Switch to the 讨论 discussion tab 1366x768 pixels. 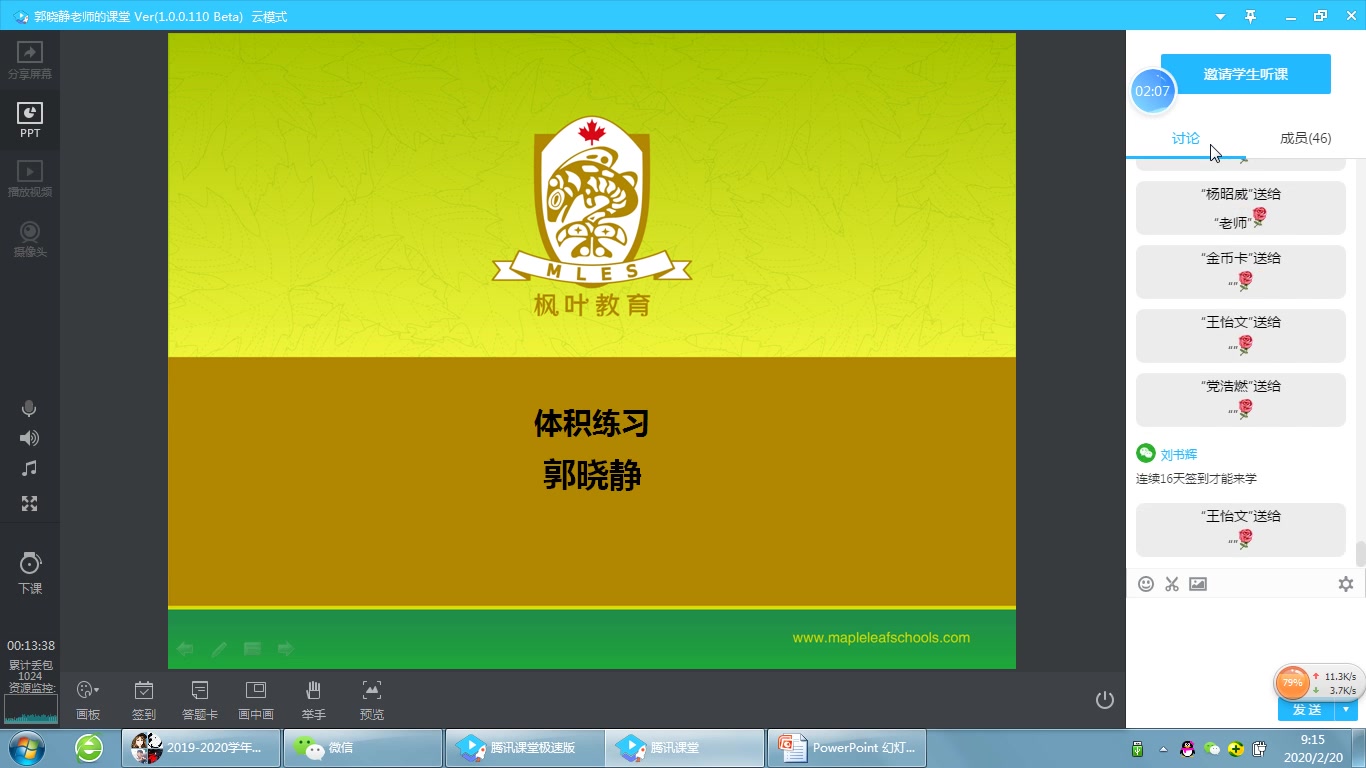1186,138
